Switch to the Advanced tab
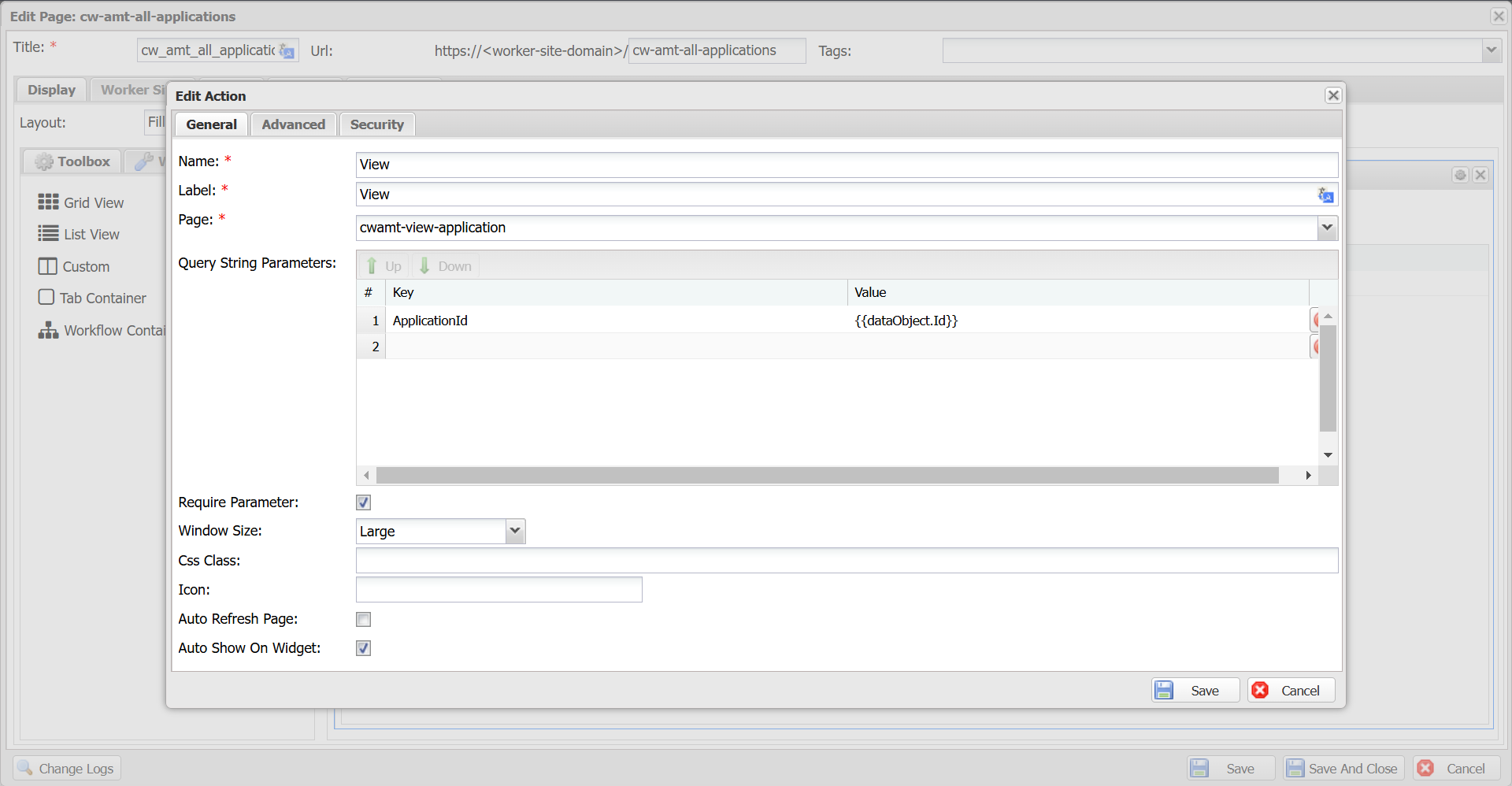The image size is (1512, 786). point(293,124)
